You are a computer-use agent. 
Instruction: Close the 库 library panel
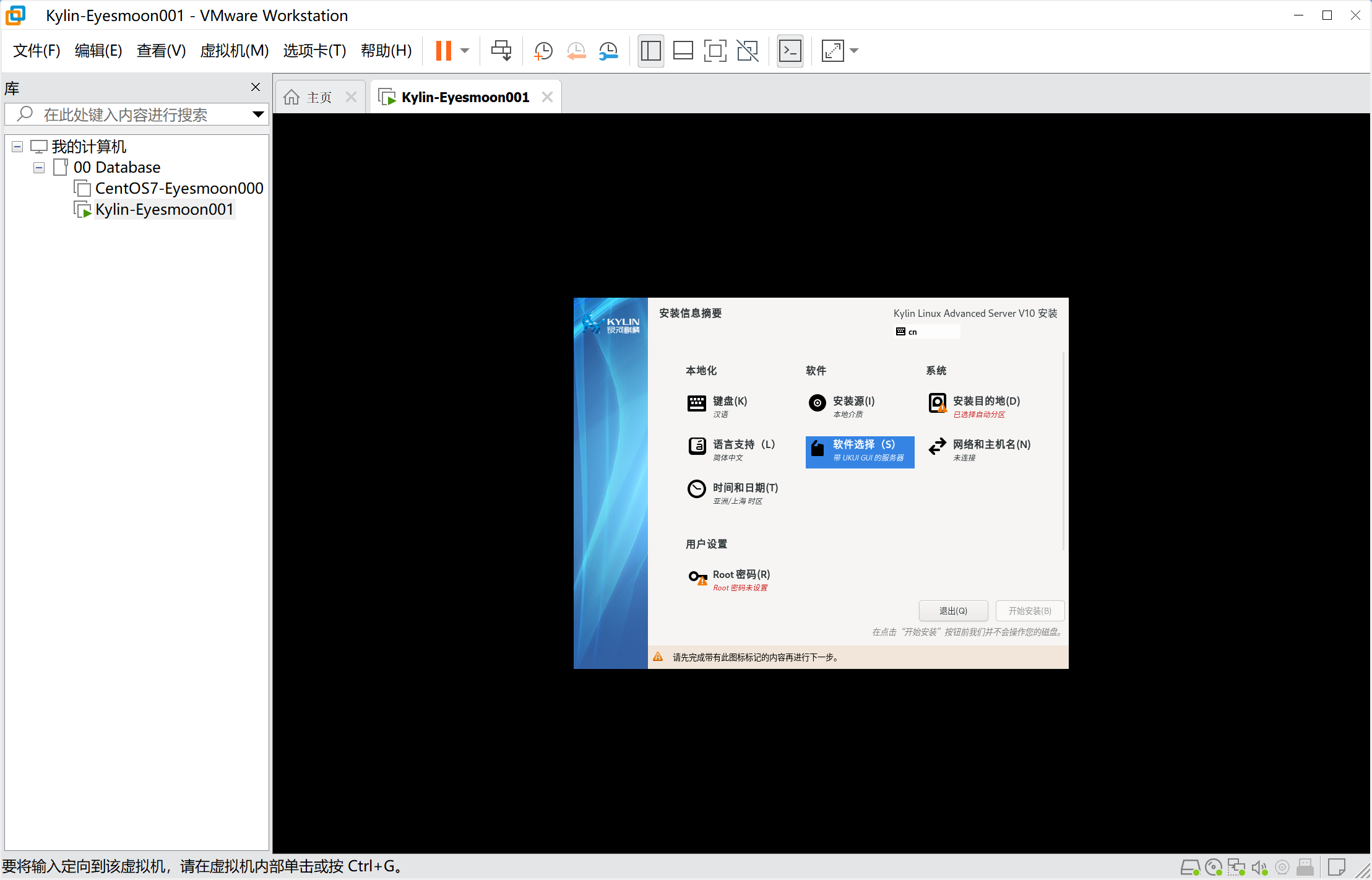coord(256,87)
